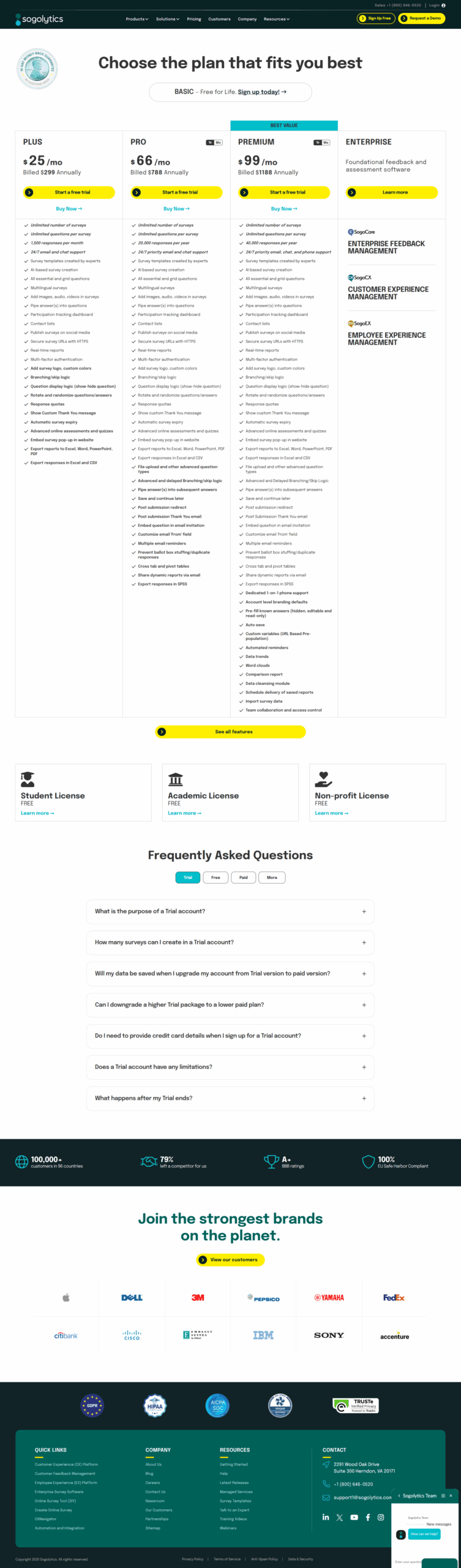Viewport: 461px width, 1568px height.
Task: Click the 15-day money-back guarantee badge
Action: point(37,69)
